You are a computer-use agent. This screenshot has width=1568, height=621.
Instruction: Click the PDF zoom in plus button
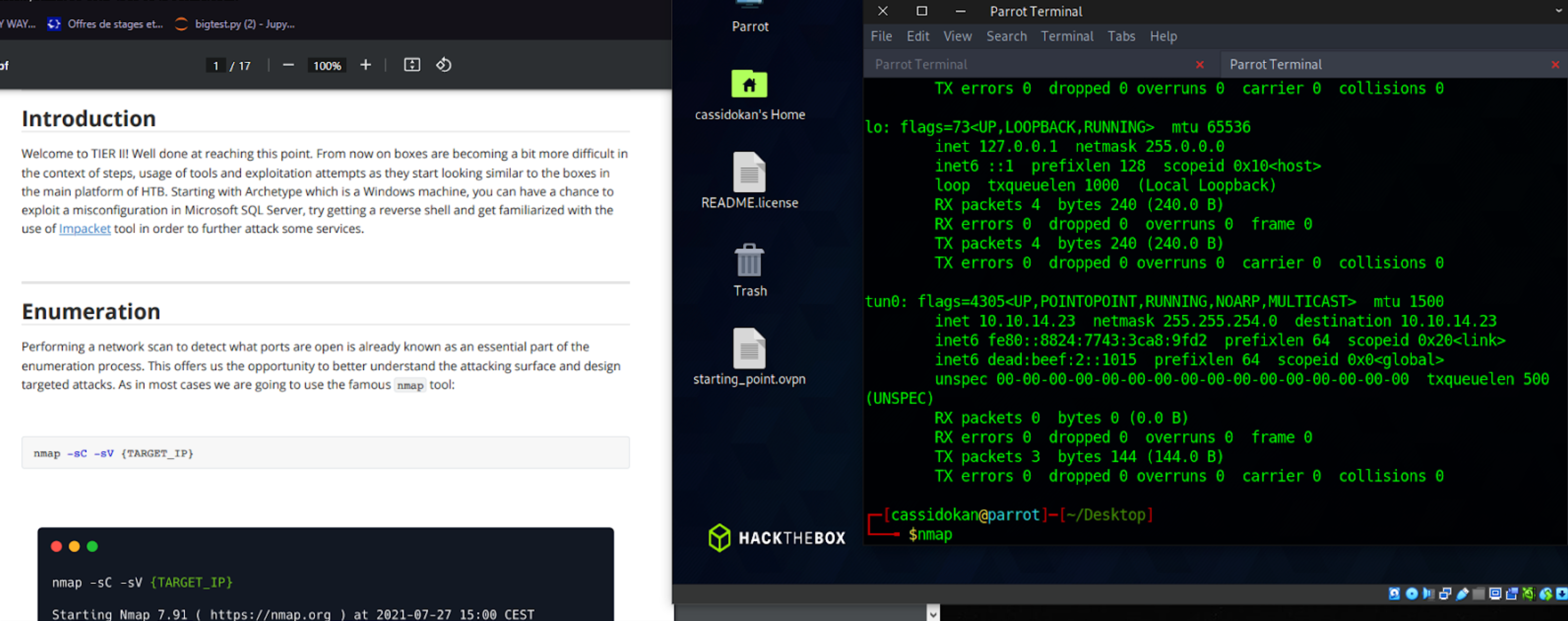tap(365, 65)
